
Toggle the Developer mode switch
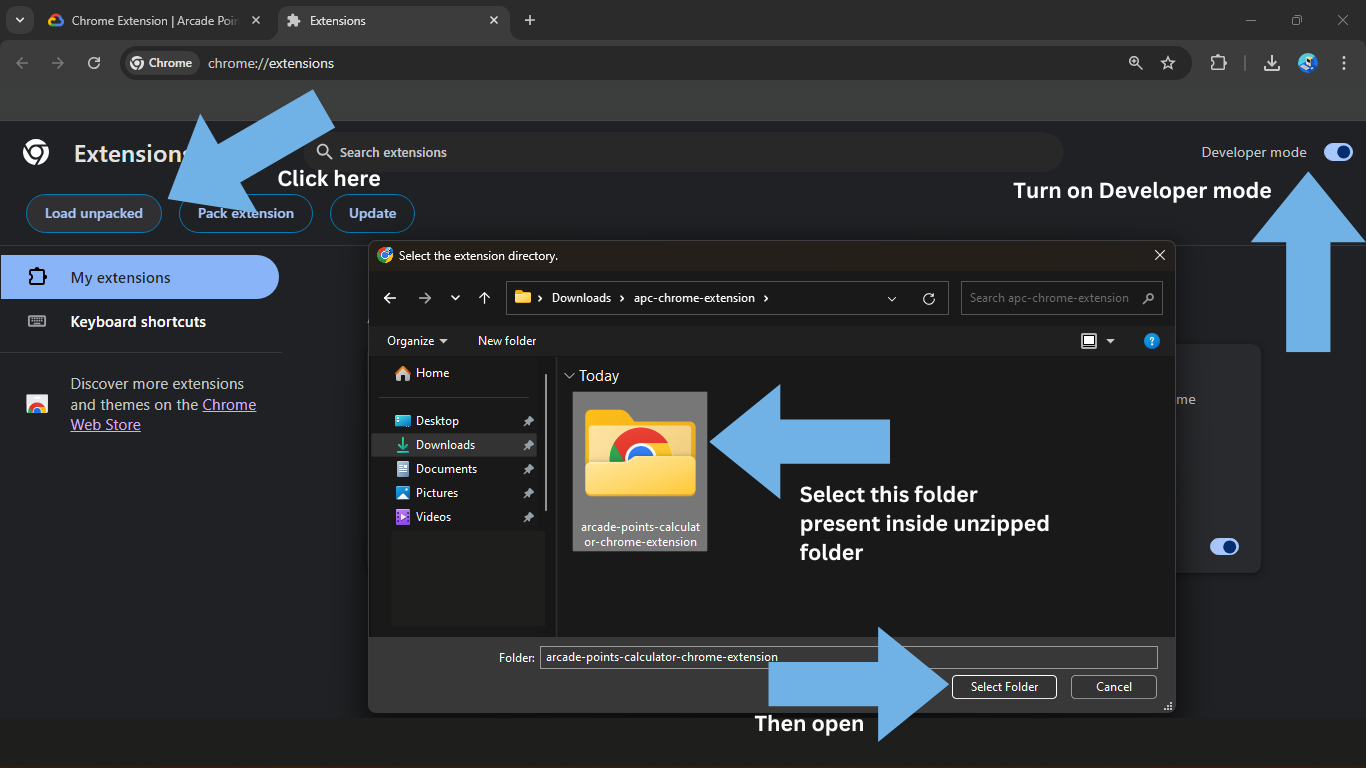pyautogui.click(x=1338, y=152)
